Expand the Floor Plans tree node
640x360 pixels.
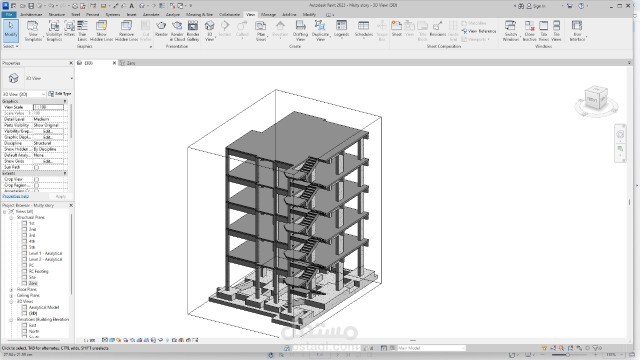pos(11,289)
